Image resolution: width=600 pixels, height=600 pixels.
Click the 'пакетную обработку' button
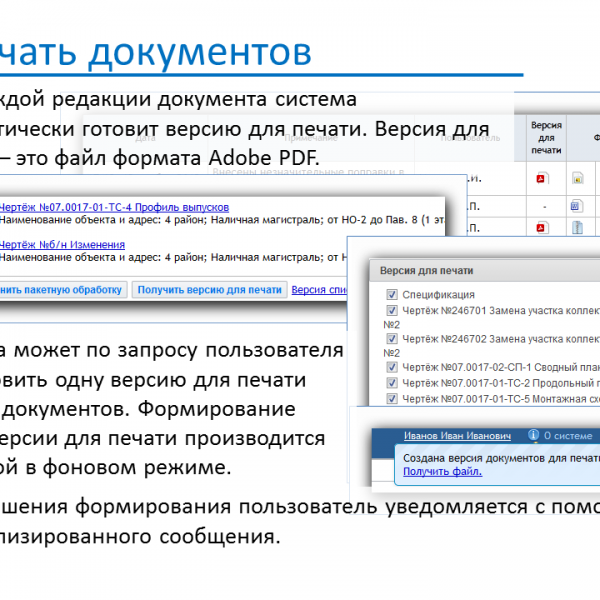pos(62,289)
